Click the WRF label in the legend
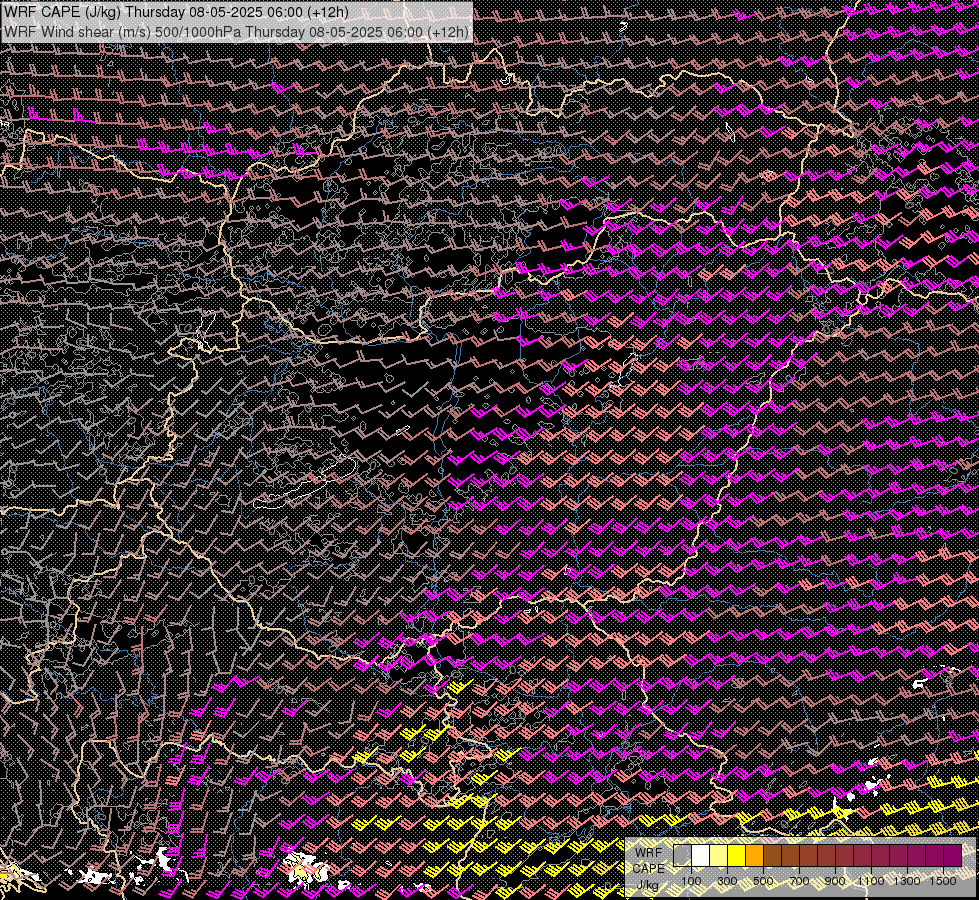This screenshot has height=900, width=979. (x=649, y=853)
